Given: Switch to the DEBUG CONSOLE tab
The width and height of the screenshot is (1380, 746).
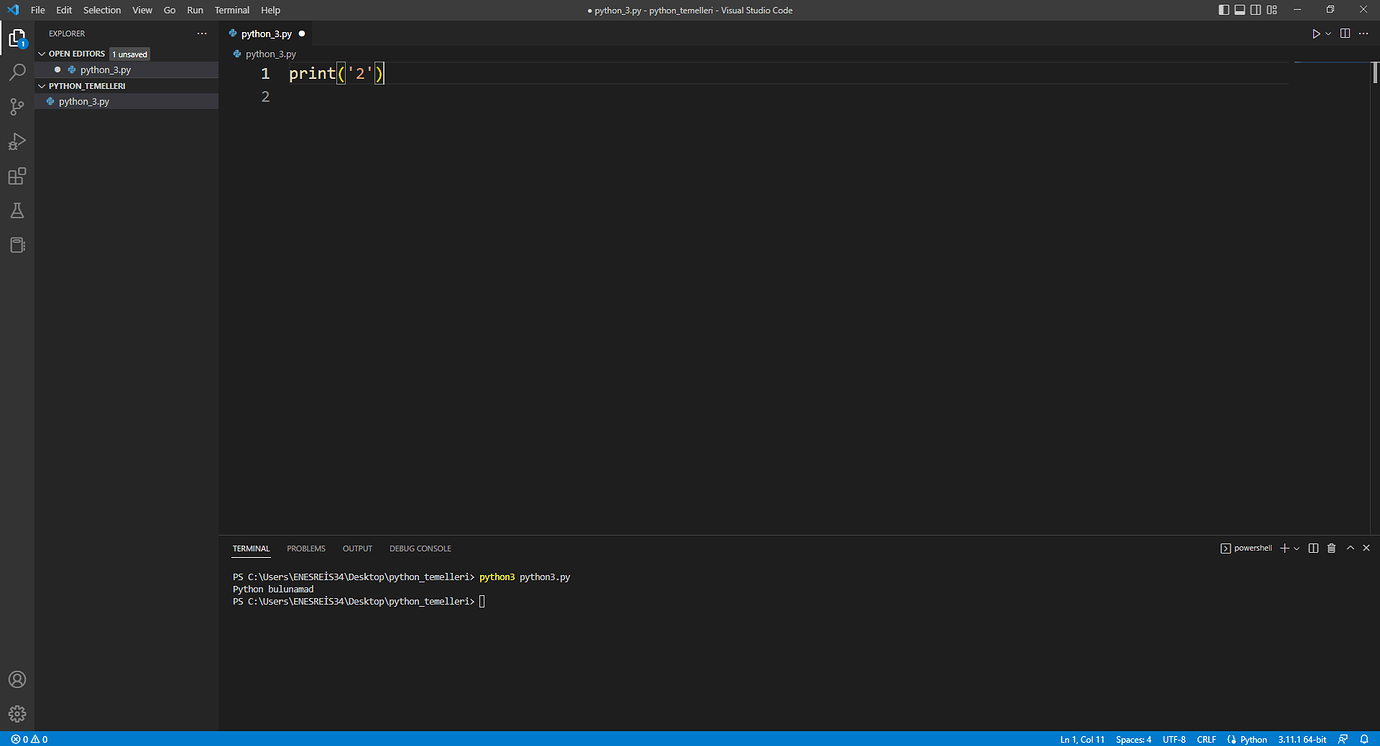Looking at the screenshot, I should click(419, 548).
